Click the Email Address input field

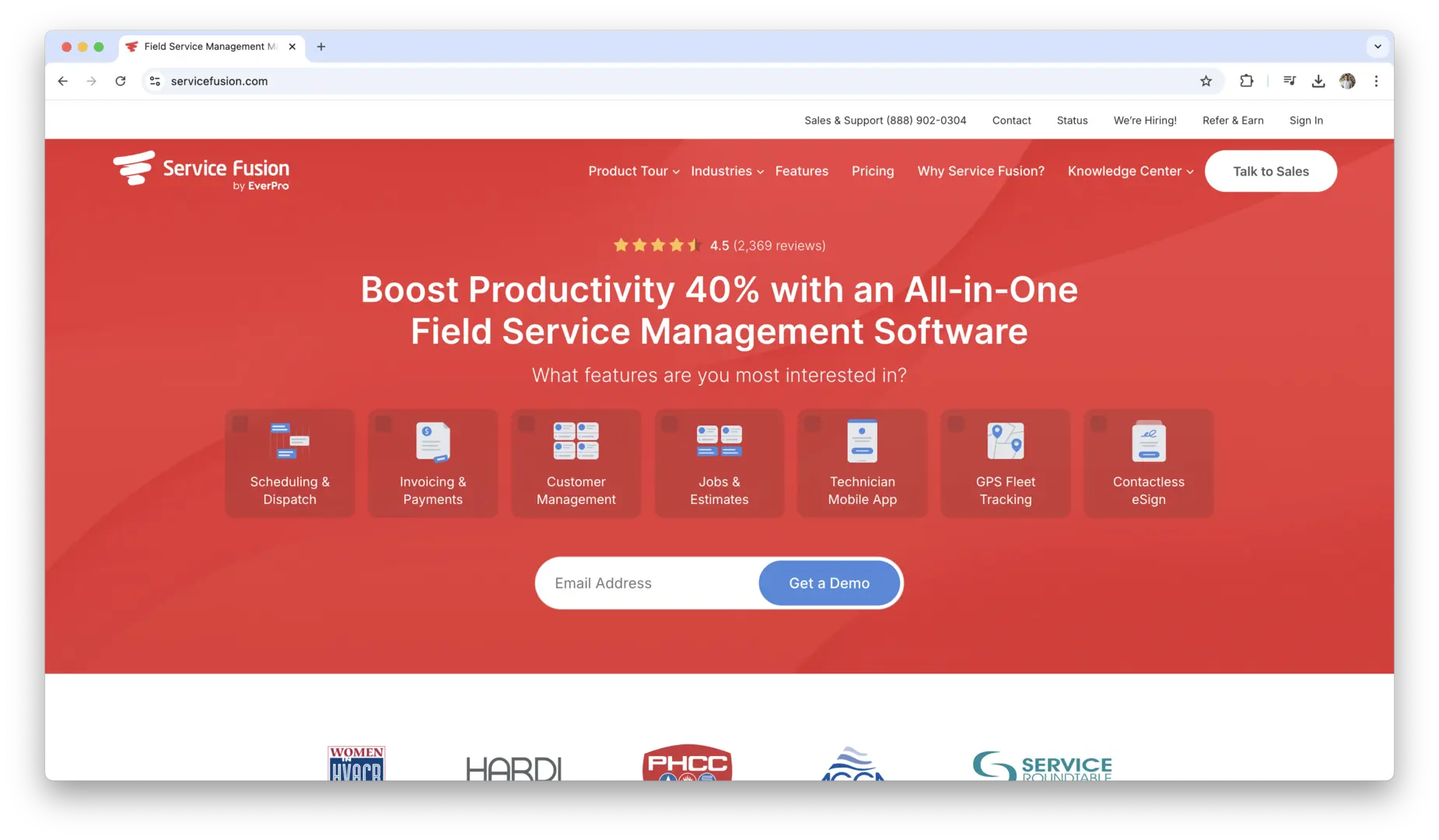(648, 583)
